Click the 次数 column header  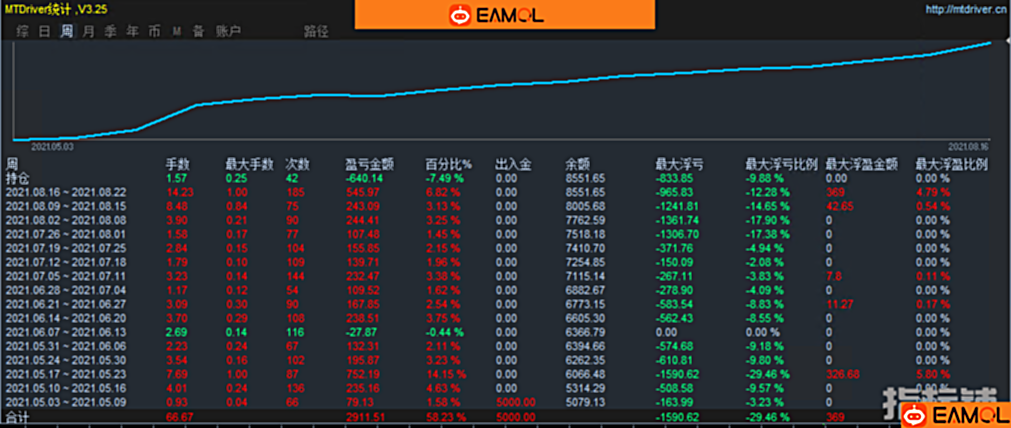click(297, 164)
